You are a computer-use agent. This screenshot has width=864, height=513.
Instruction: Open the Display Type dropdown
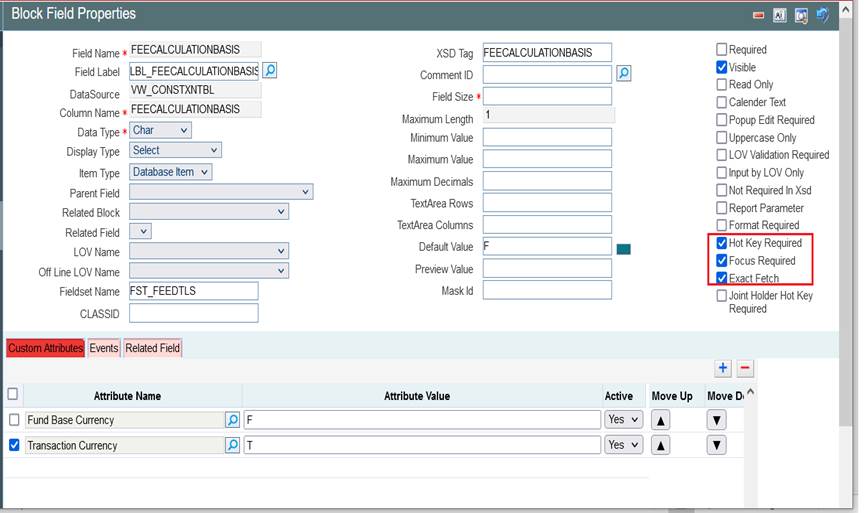click(x=175, y=150)
